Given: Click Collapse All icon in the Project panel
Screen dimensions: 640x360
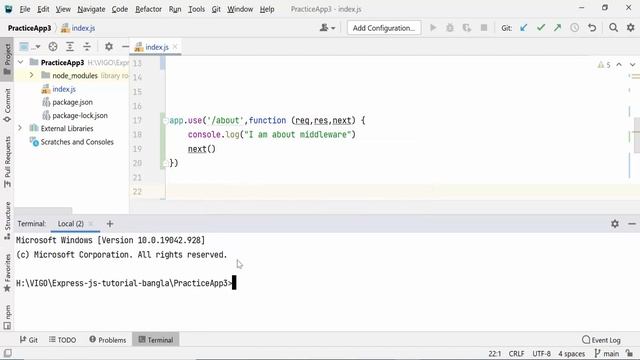Looking at the screenshot, I should (x=87, y=47).
